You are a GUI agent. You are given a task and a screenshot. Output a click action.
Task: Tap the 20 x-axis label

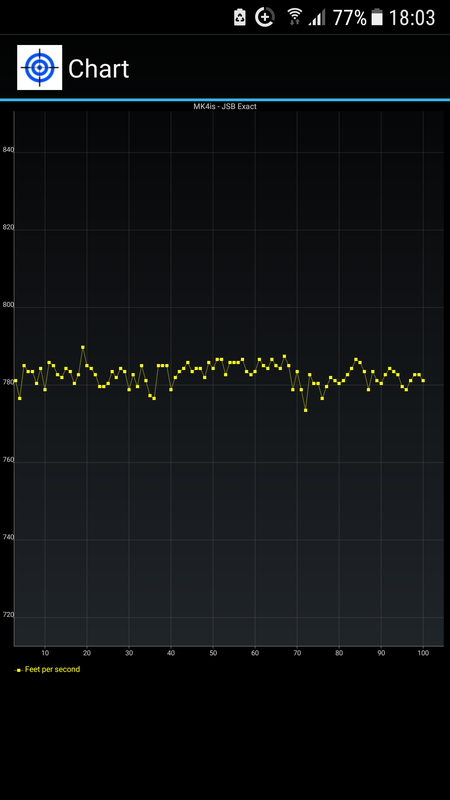87,653
